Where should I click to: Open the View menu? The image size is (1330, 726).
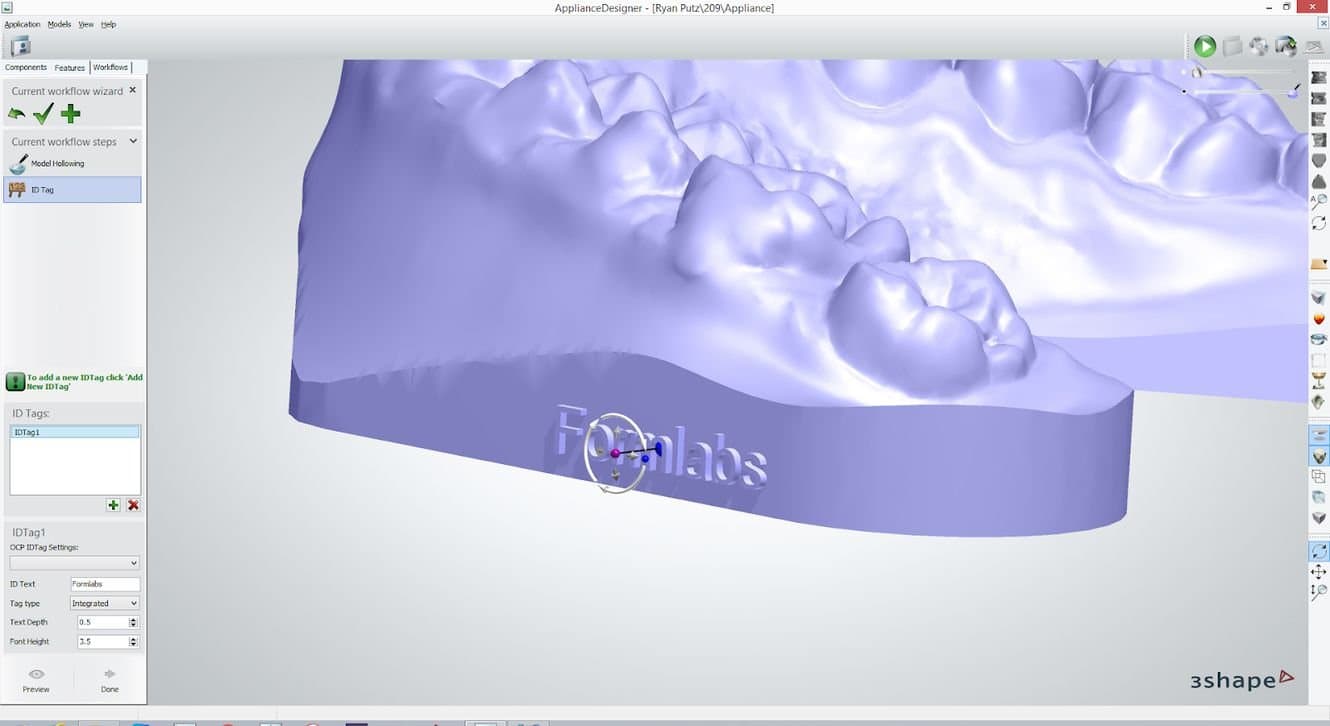(86, 24)
